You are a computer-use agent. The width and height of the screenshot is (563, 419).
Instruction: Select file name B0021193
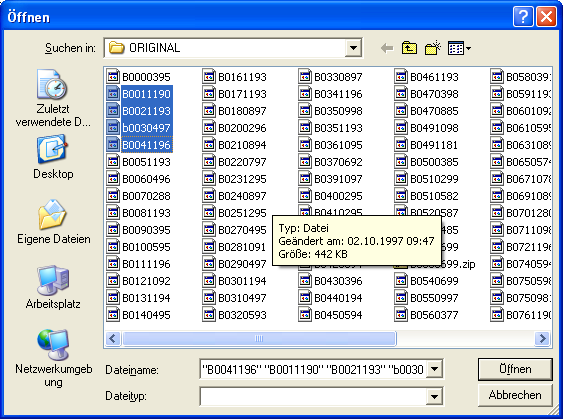point(146,111)
